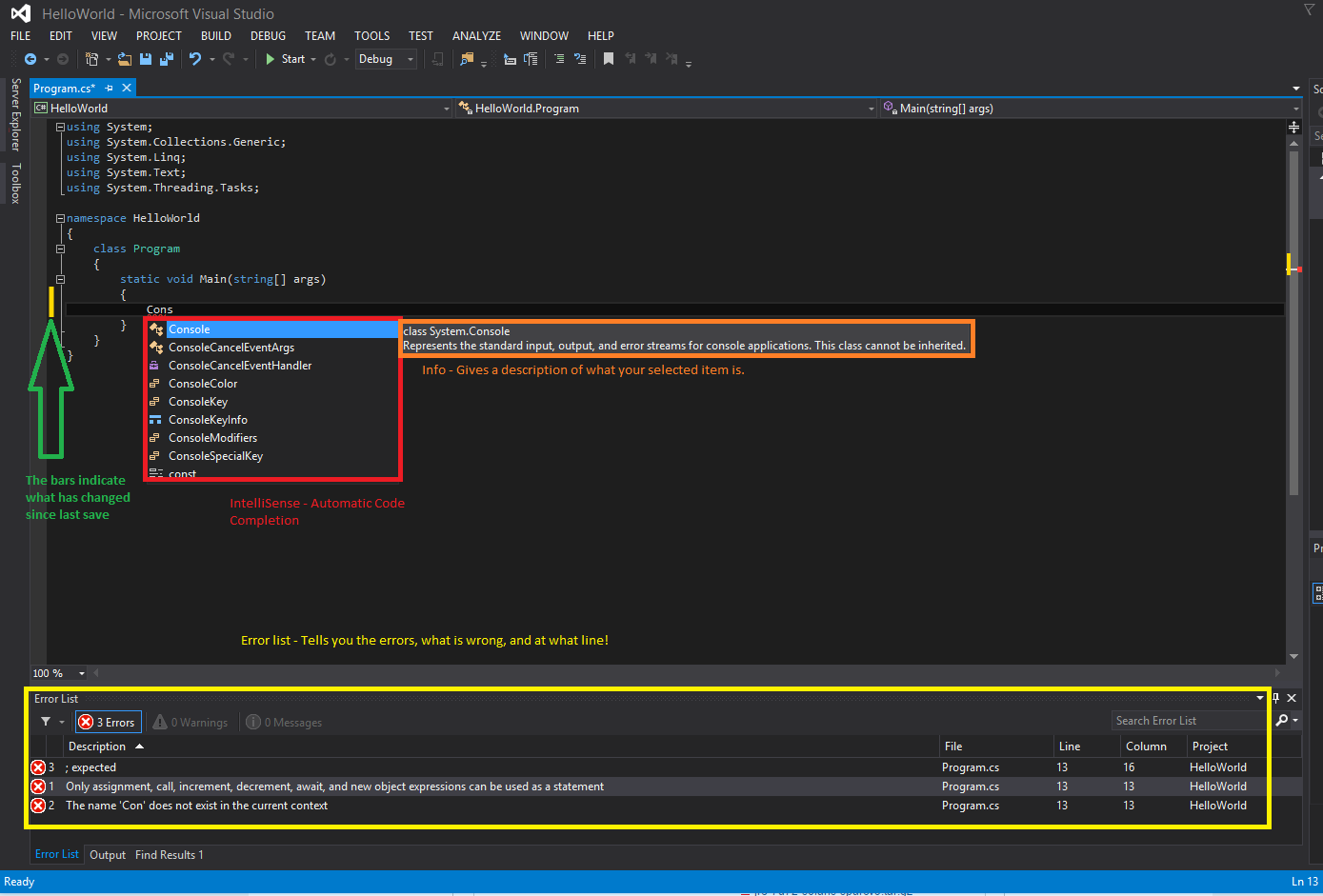Click the error icon on '; expected' row
Image resolution: width=1323 pixels, height=896 pixels.
[38, 767]
